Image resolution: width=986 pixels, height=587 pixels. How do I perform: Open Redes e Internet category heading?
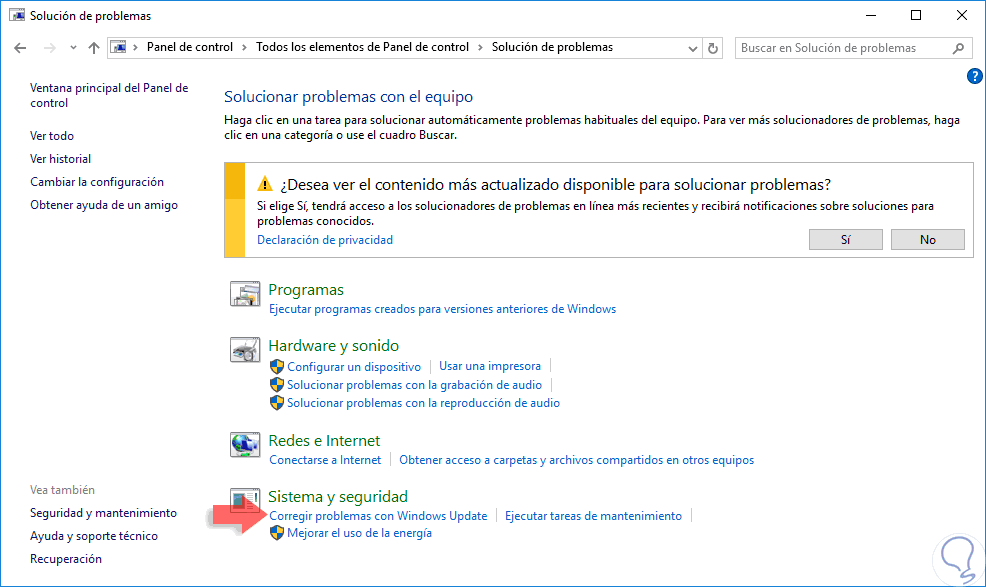click(x=324, y=440)
